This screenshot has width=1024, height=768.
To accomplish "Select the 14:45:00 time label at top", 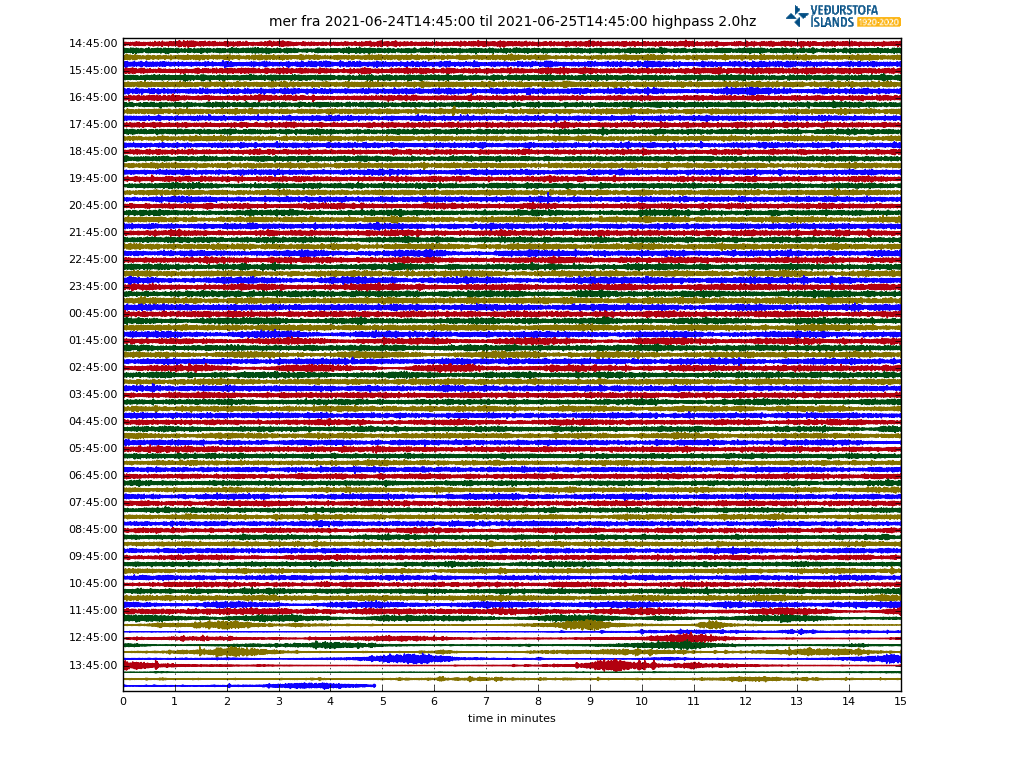I will 93,44.
